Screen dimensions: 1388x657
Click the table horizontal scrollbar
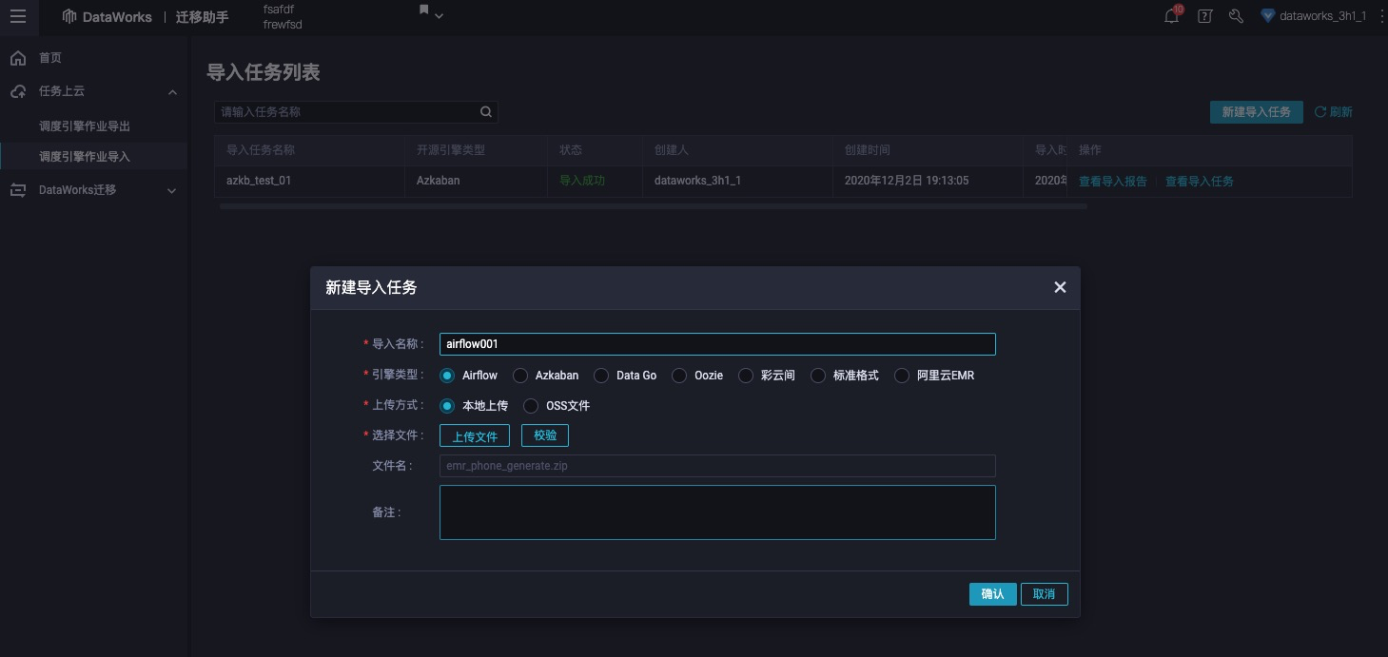tap(653, 206)
